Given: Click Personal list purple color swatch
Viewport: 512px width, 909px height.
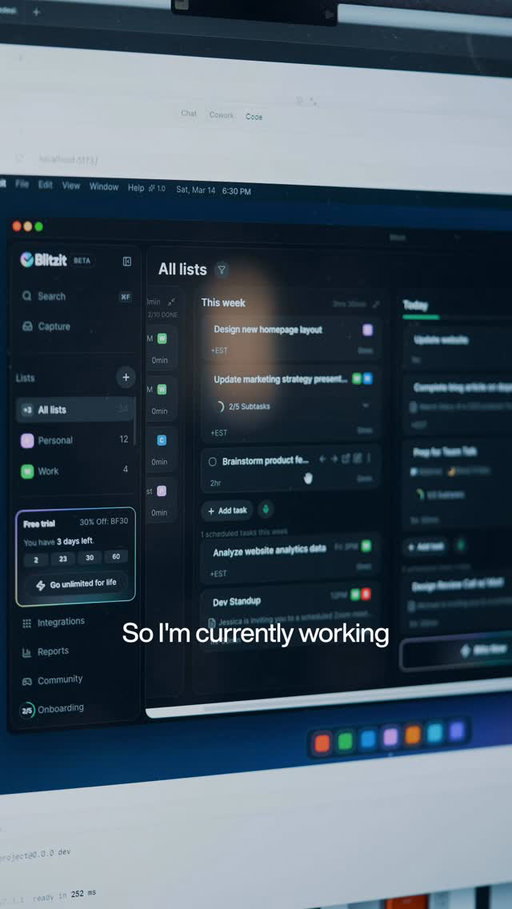Looking at the screenshot, I should pos(27,441).
